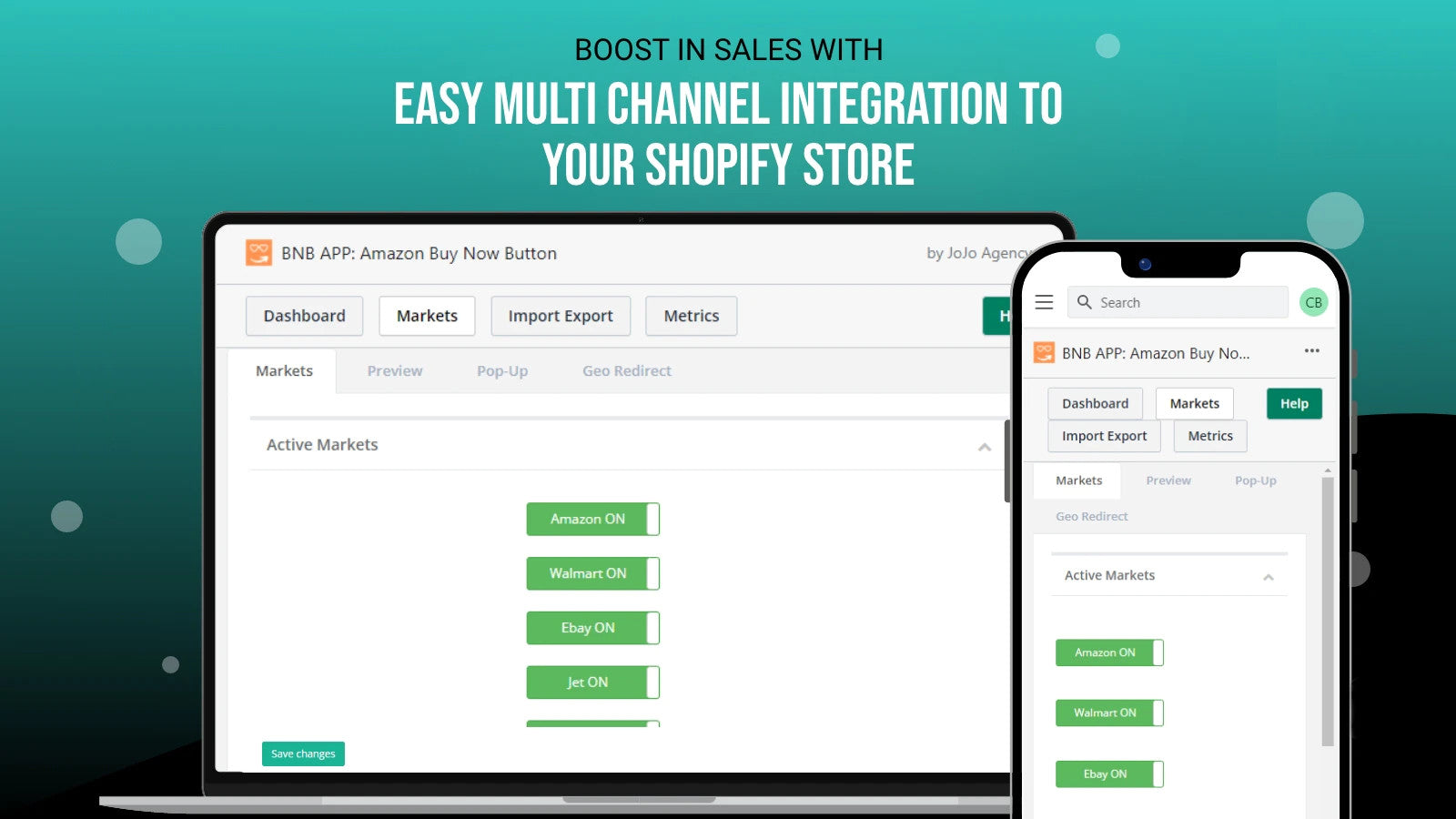This screenshot has height=819, width=1456.
Task: Select the Metrics tab on mobile
Action: tap(1209, 436)
